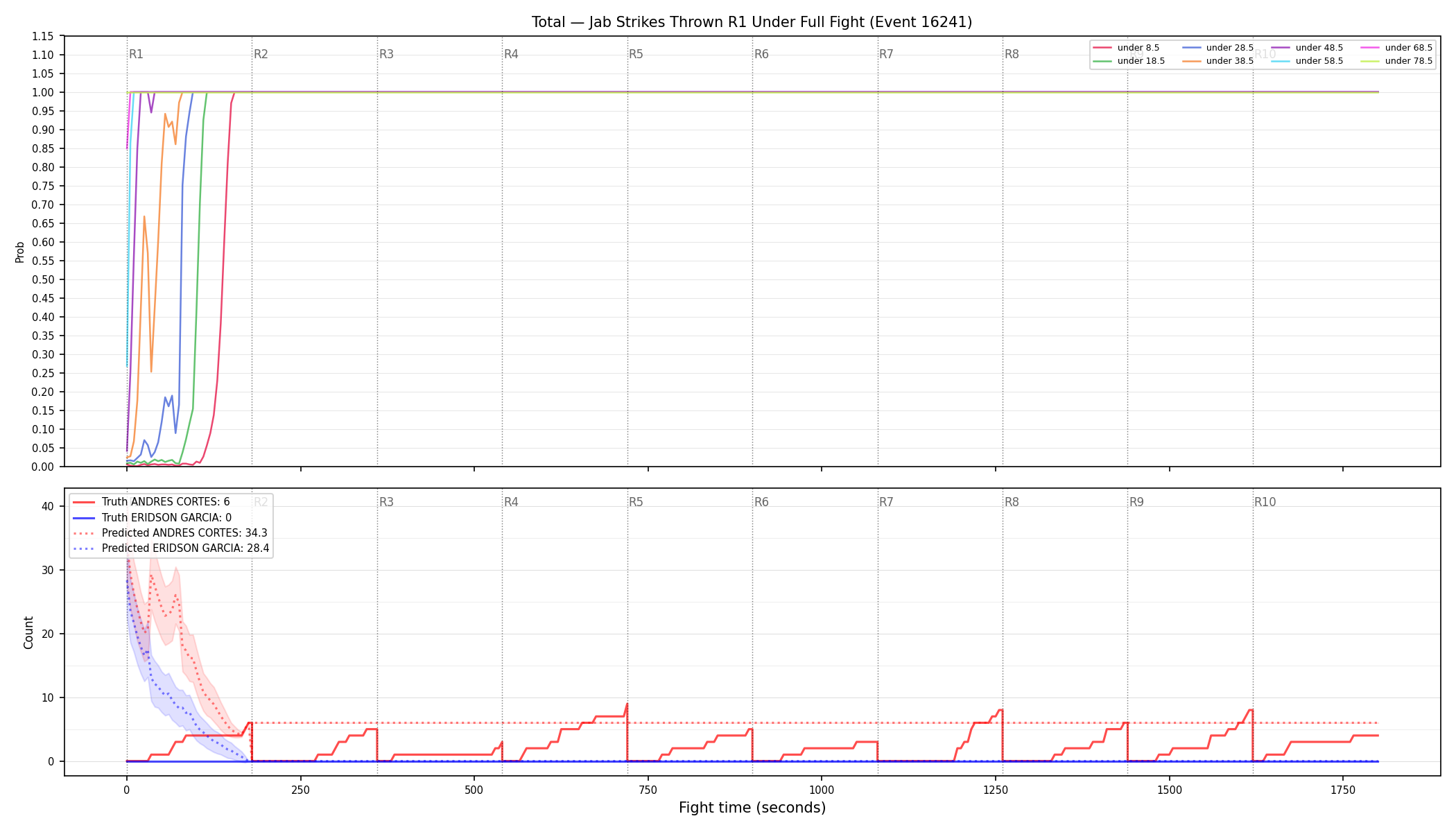Click the 'Count' y-axis label
1456x832 pixels.
[x=28, y=632]
